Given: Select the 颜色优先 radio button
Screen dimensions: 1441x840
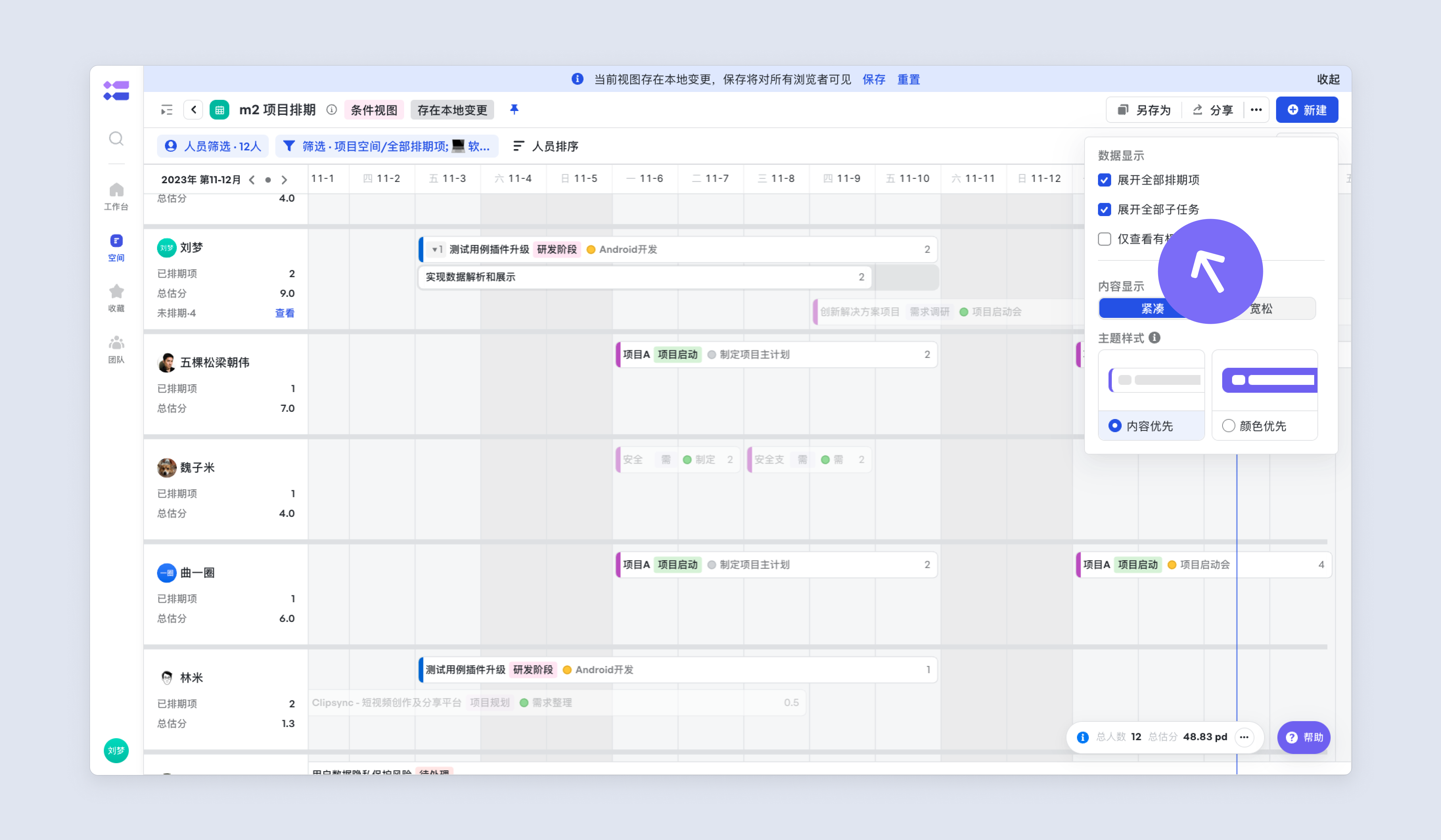Looking at the screenshot, I should (1228, 426).
